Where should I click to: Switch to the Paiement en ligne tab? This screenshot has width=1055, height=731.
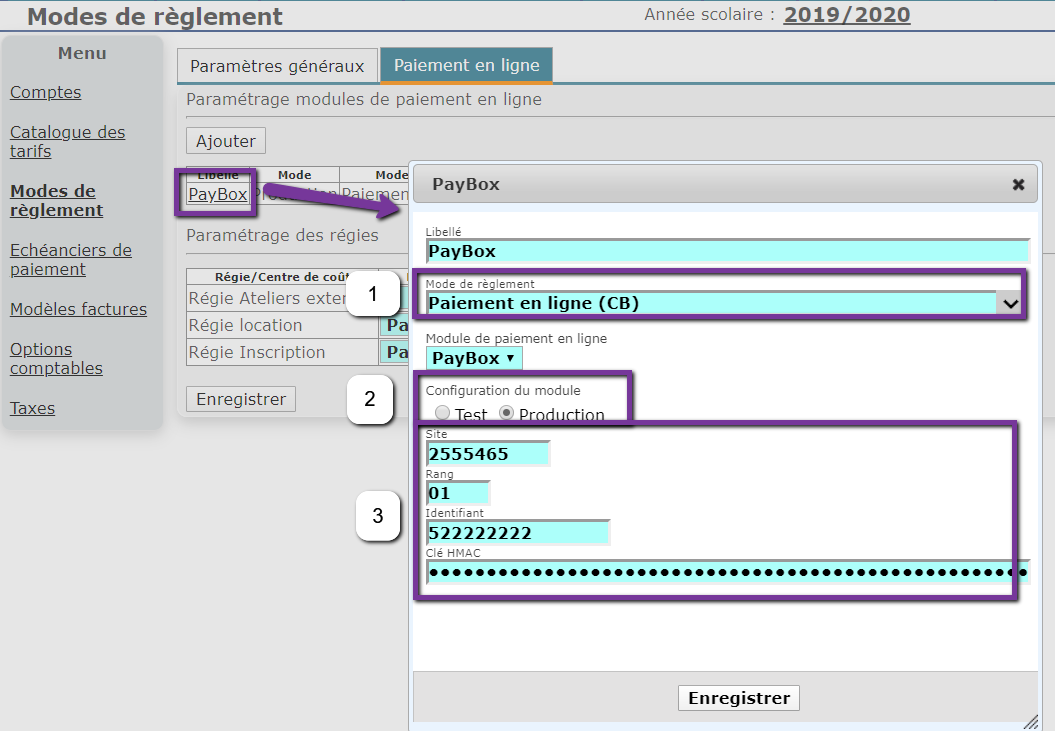pos(466,65)
